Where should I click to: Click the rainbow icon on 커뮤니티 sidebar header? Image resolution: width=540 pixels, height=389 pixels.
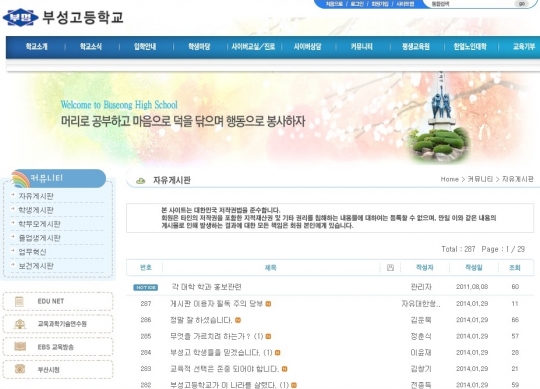[21, 179]
